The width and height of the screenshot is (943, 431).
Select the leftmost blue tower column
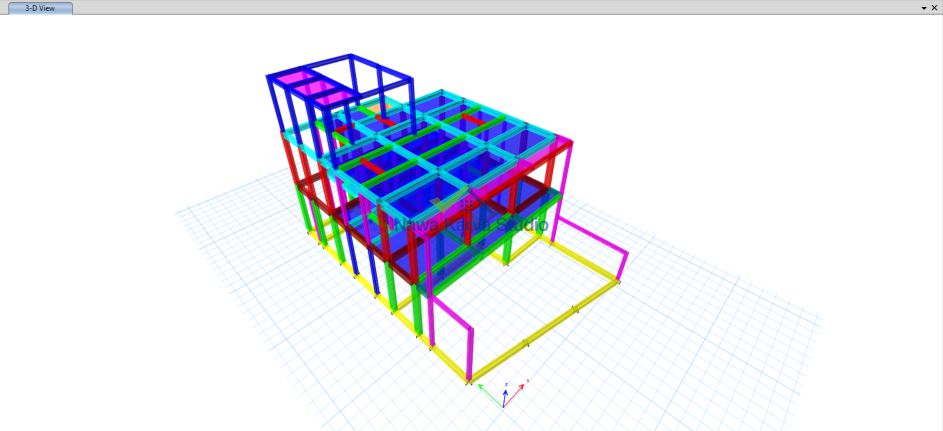click(x=274, y=104)
